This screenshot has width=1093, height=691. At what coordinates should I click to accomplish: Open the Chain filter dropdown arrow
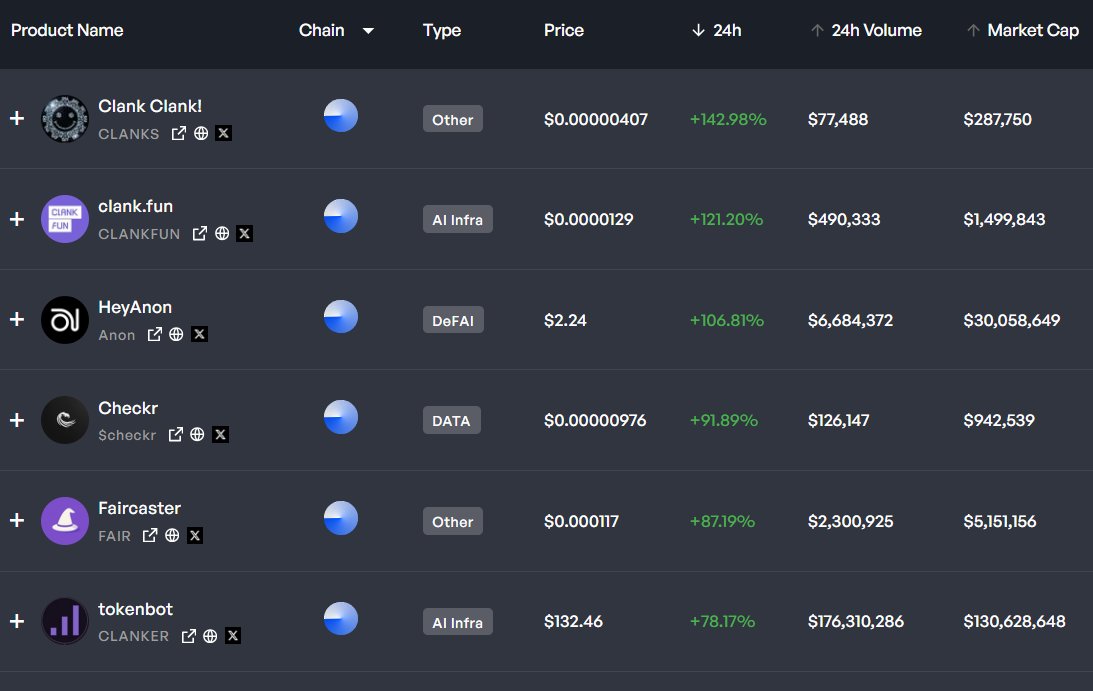pyautogui.click(x=368, y=31)
